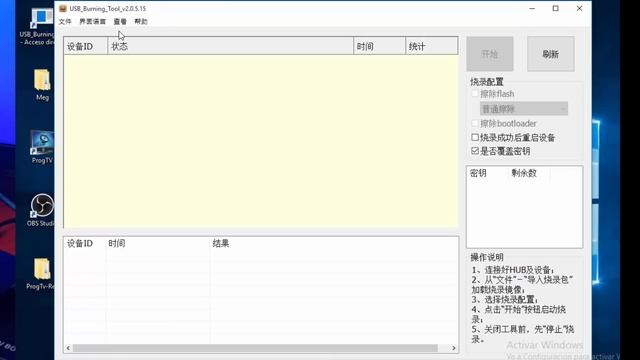
Task: Click the log scrollbar right arrow
Action: point(453,348)
